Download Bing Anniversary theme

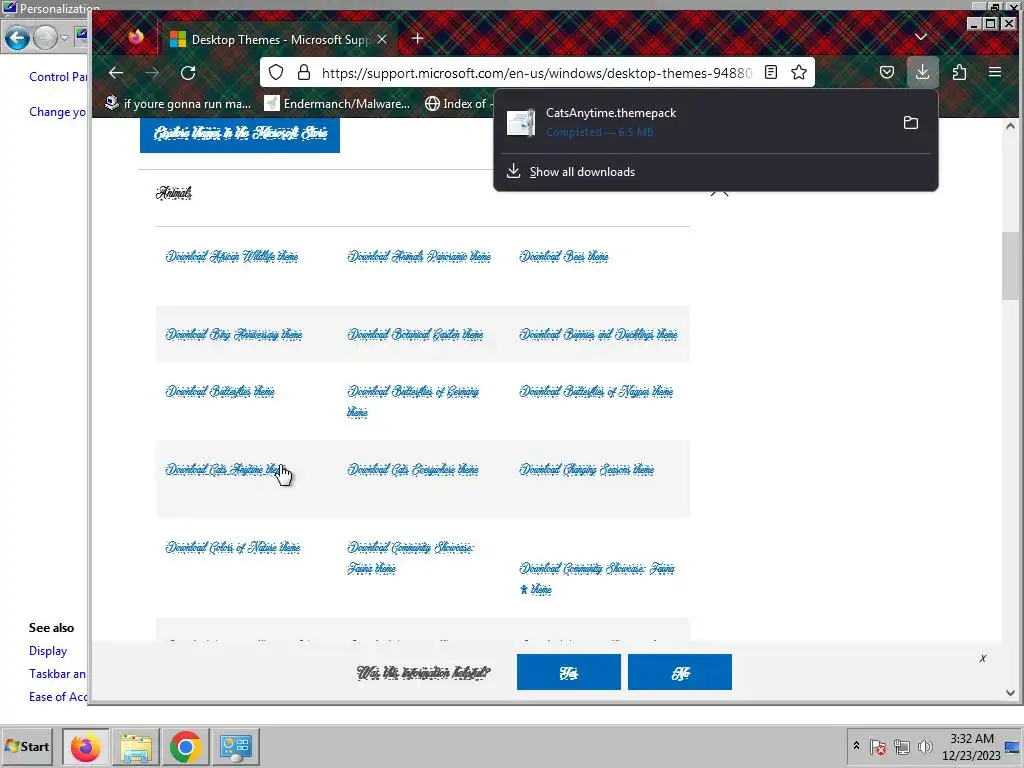(234, 334)
